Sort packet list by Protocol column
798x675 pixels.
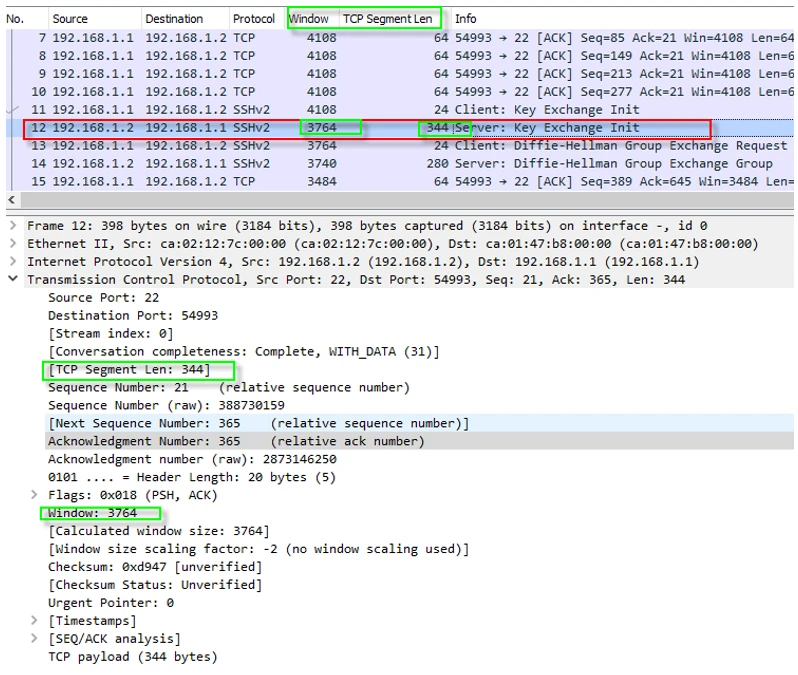tap(254, 19)
